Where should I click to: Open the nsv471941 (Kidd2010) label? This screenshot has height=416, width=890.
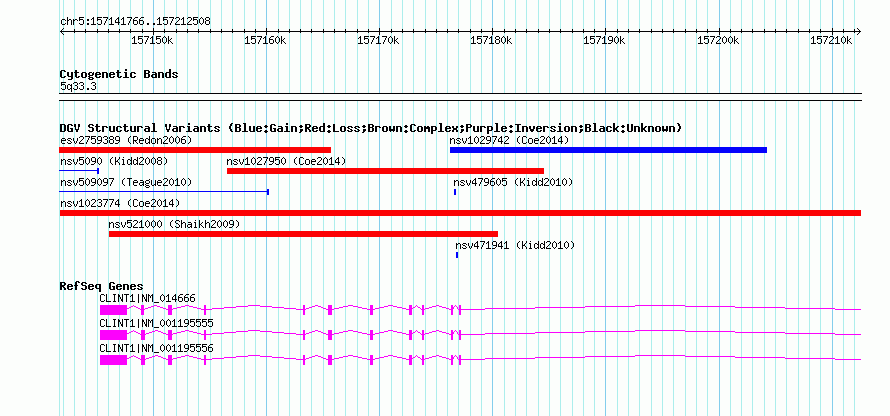tap(515, 245)
